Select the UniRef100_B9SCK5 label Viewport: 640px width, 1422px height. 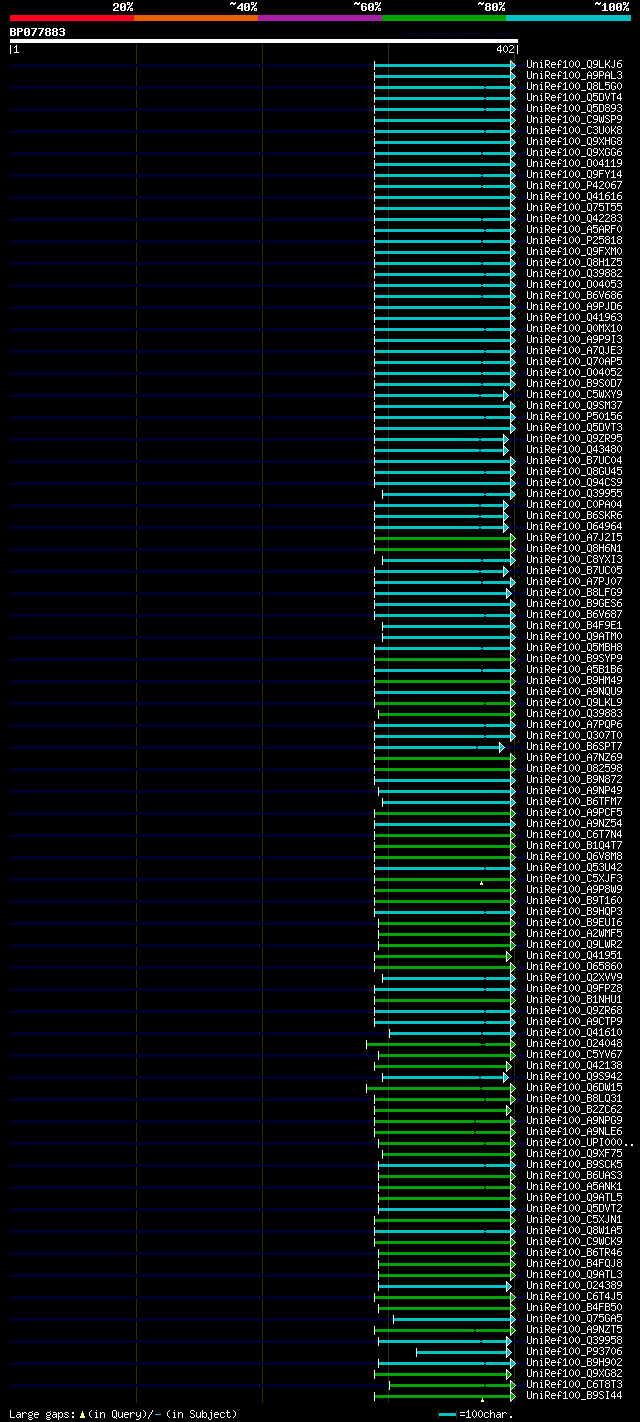[574, 1164]
